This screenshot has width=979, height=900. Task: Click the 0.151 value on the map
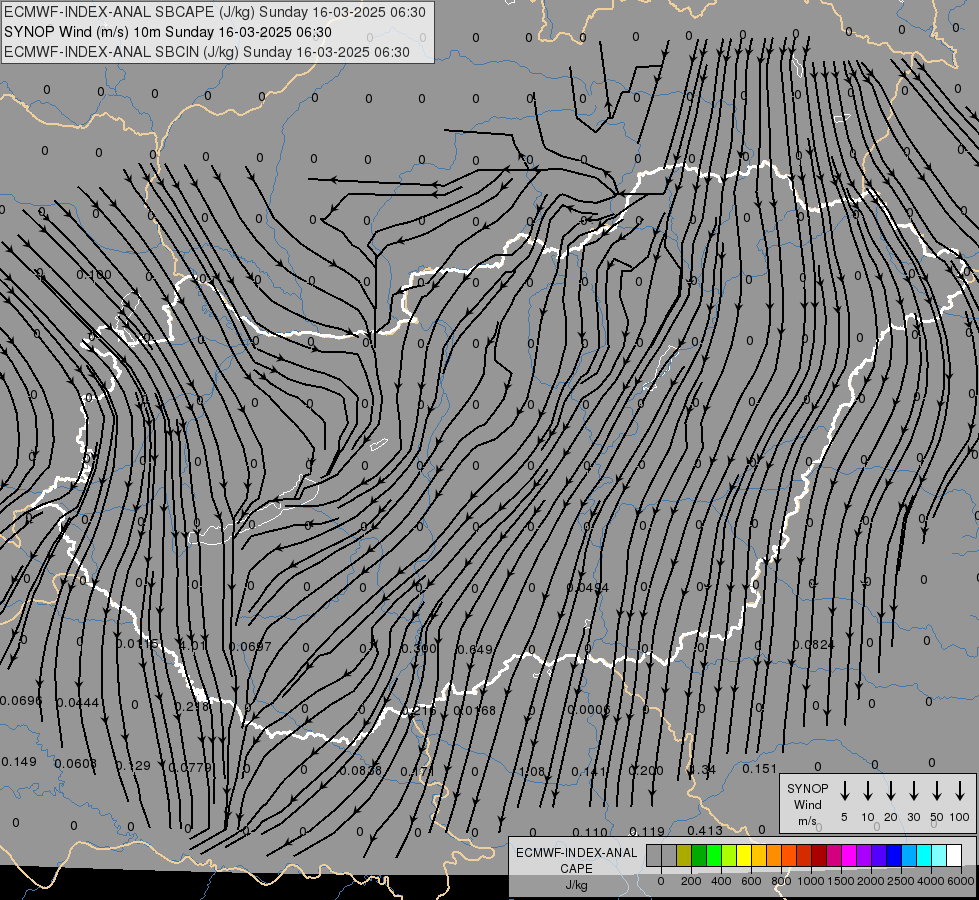pos(759,769)
